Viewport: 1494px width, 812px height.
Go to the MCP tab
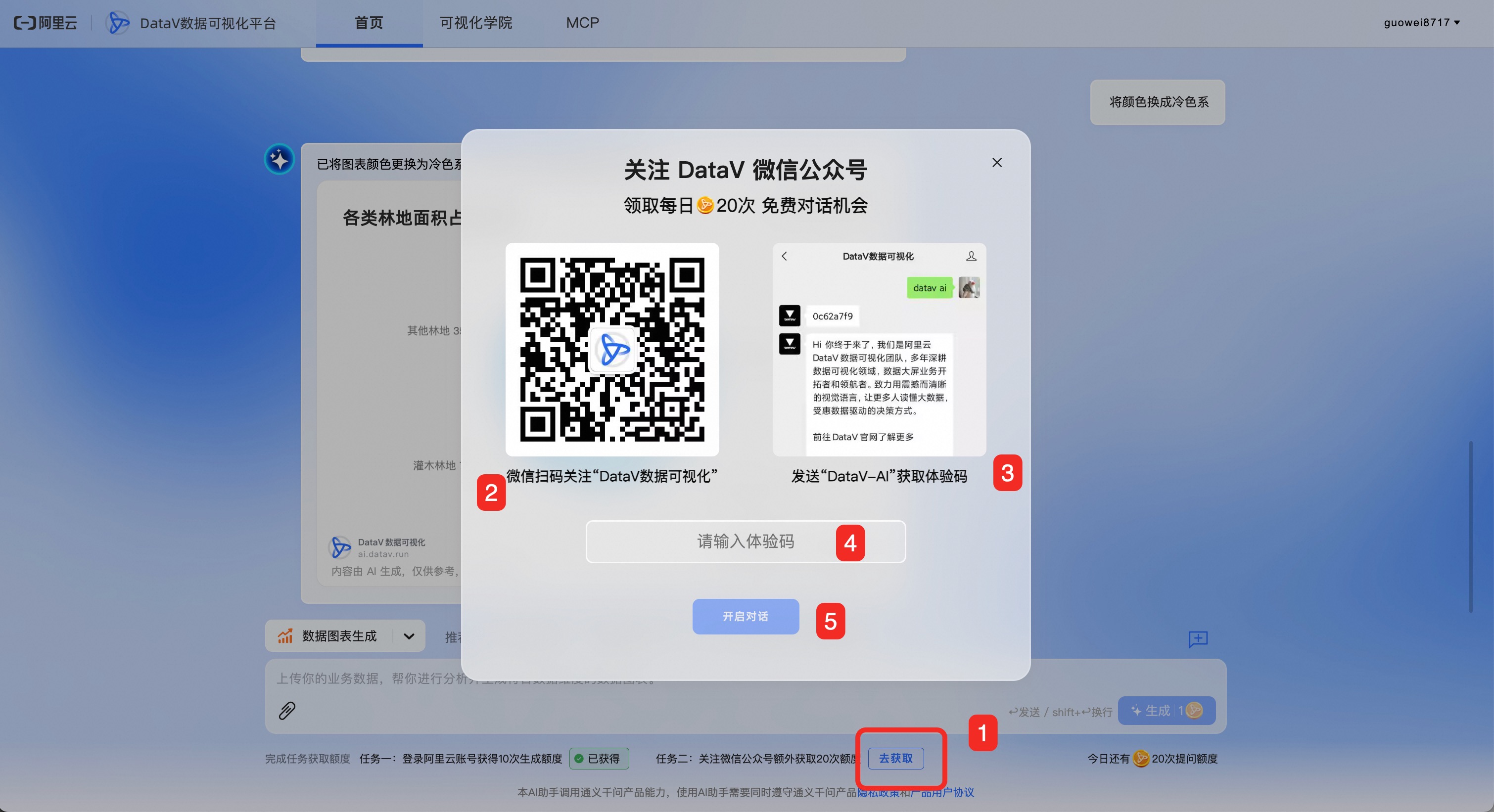[582, 23]
